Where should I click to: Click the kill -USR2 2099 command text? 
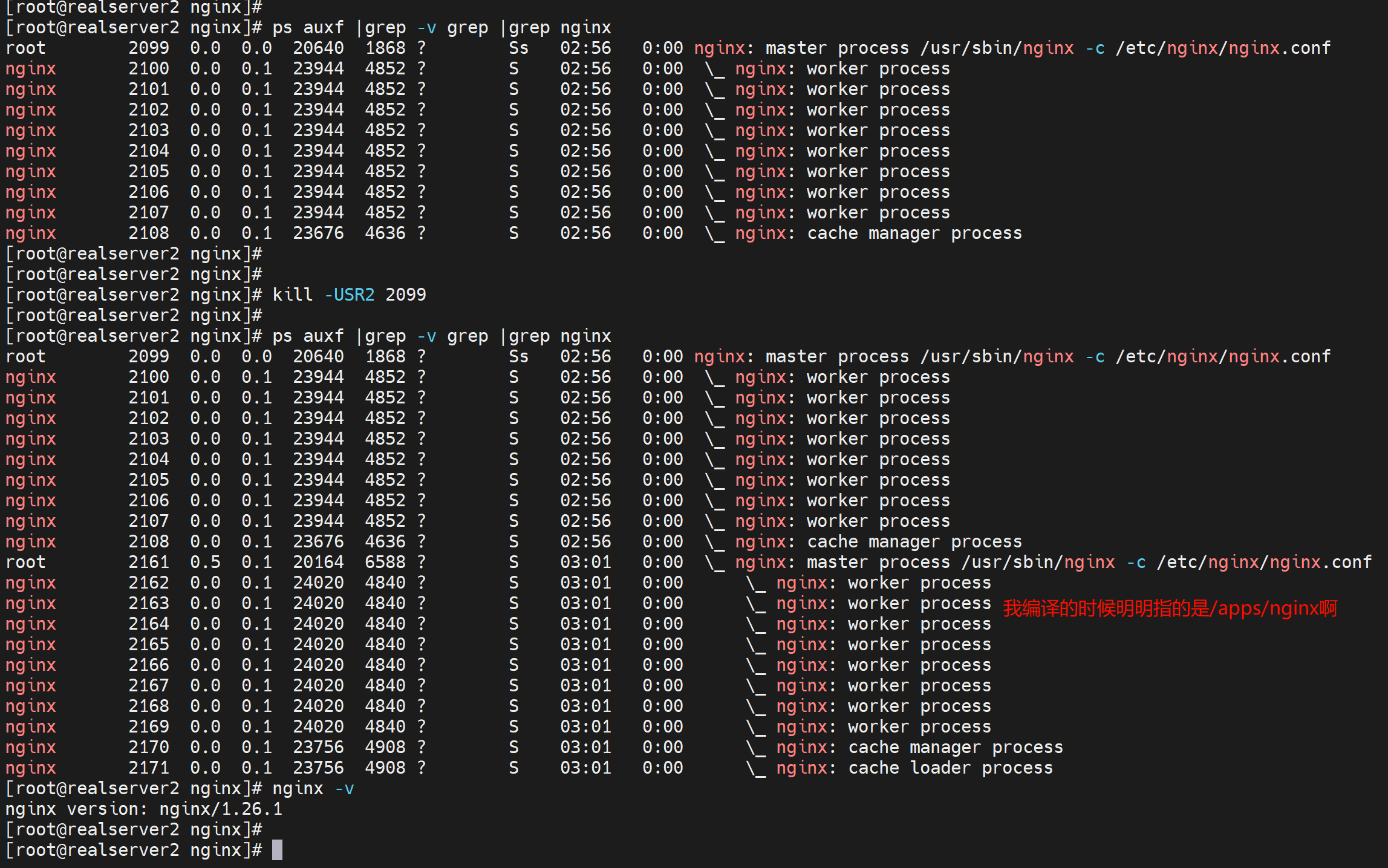349,295
